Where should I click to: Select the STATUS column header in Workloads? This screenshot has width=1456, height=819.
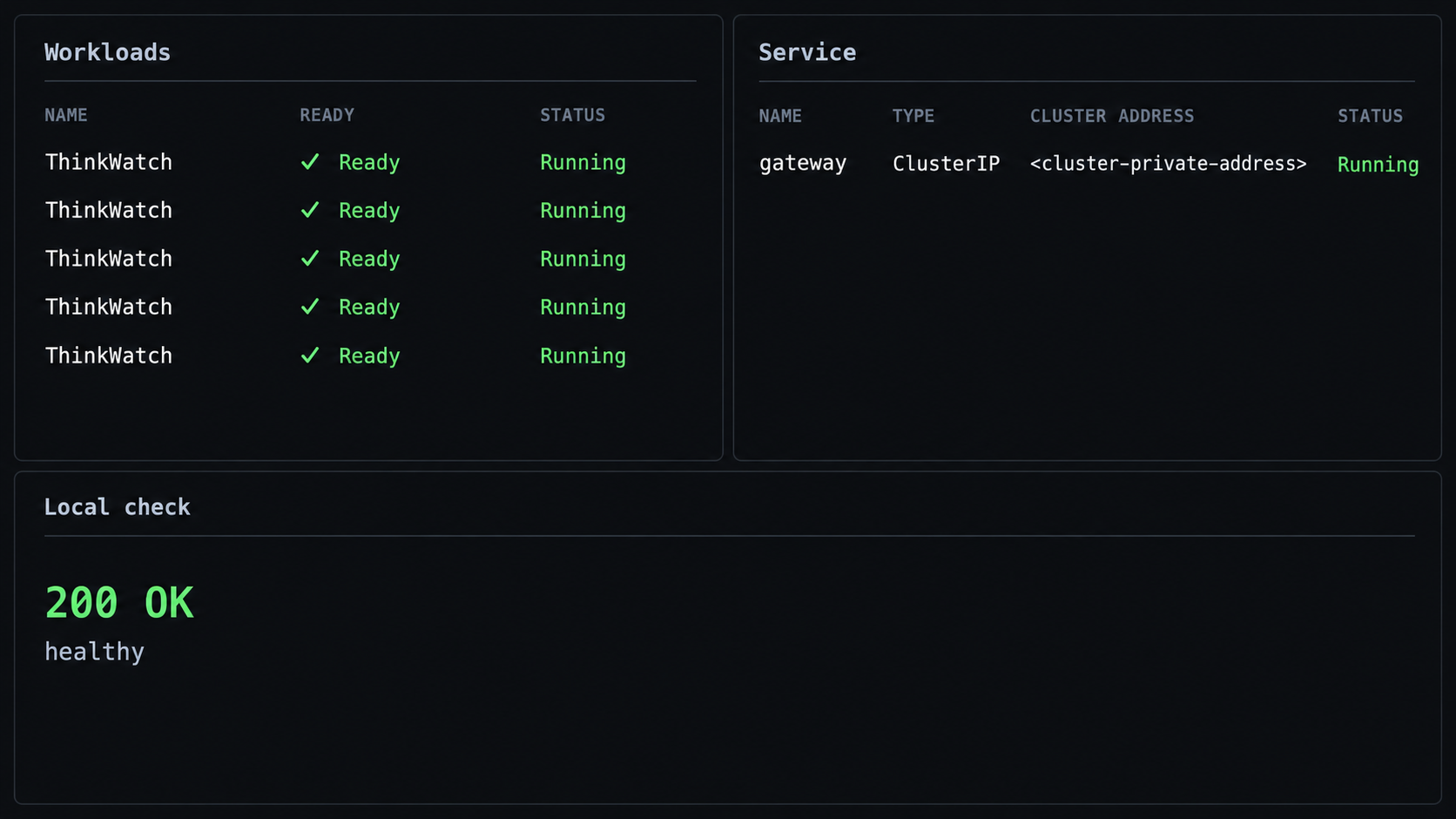[x=572, y=115]
